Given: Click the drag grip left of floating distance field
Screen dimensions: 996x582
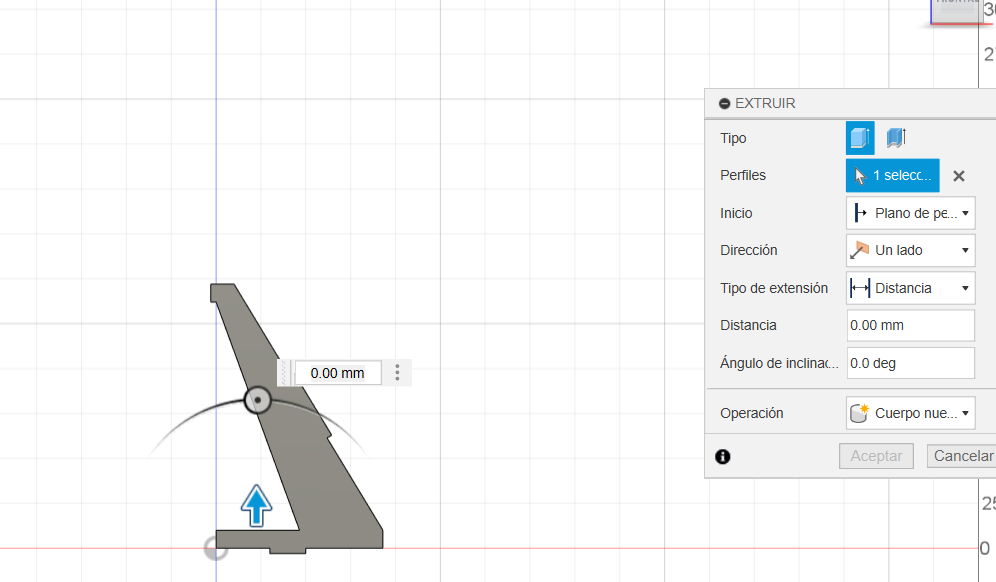Looking at the screenshot, I should (x=285, y=373).
